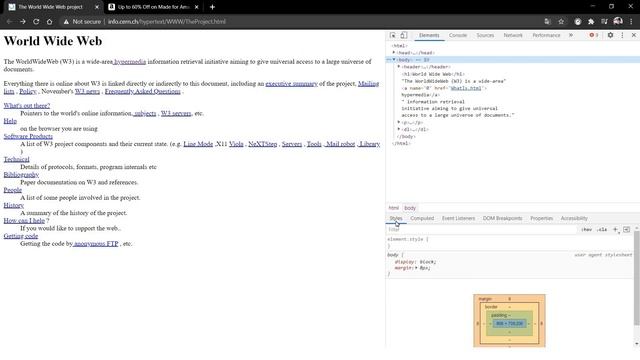Expand the head node in DOM tree
The image size is (640, 360).
393,53
